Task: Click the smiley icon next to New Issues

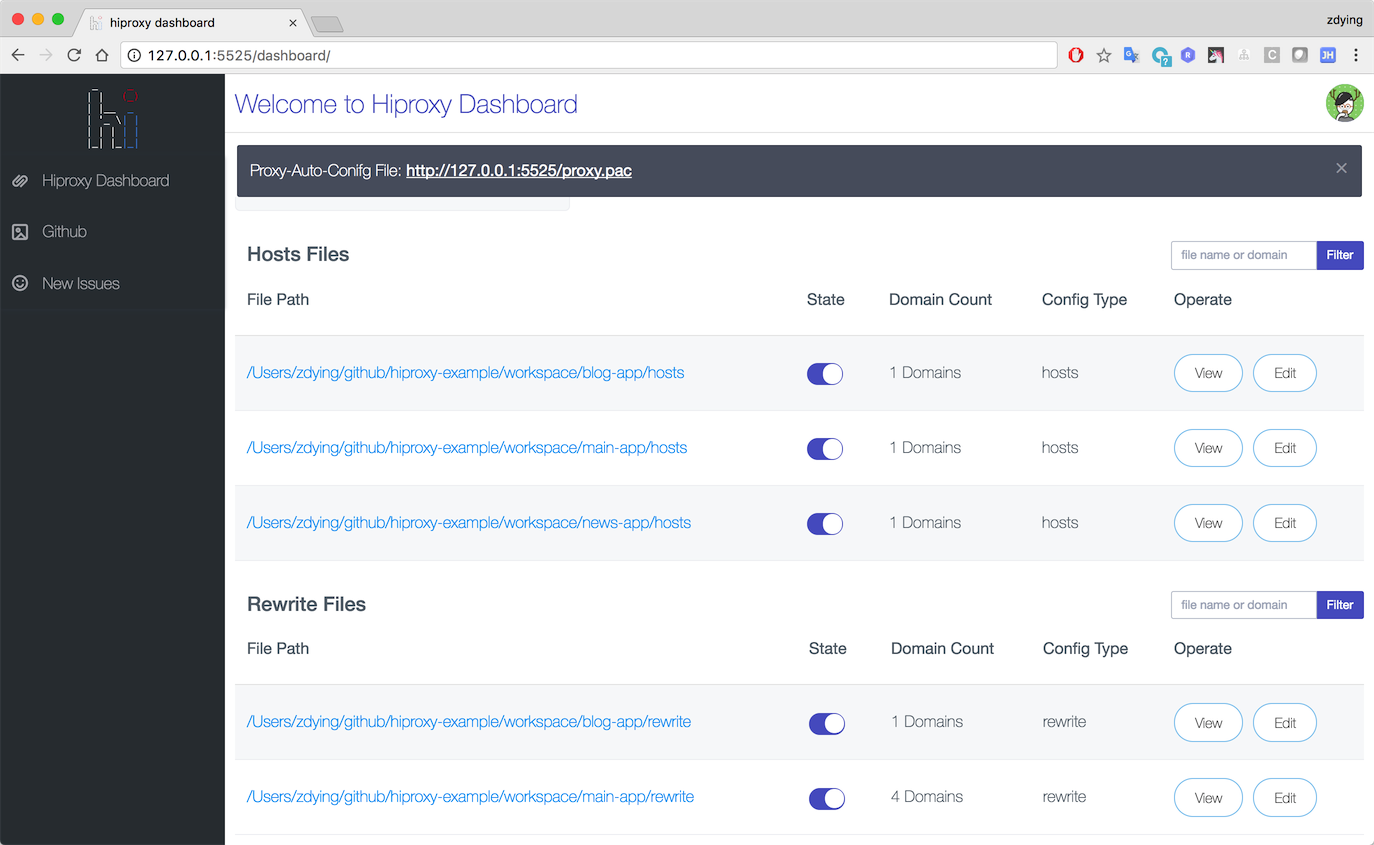Action: click(x=20, y=283)
